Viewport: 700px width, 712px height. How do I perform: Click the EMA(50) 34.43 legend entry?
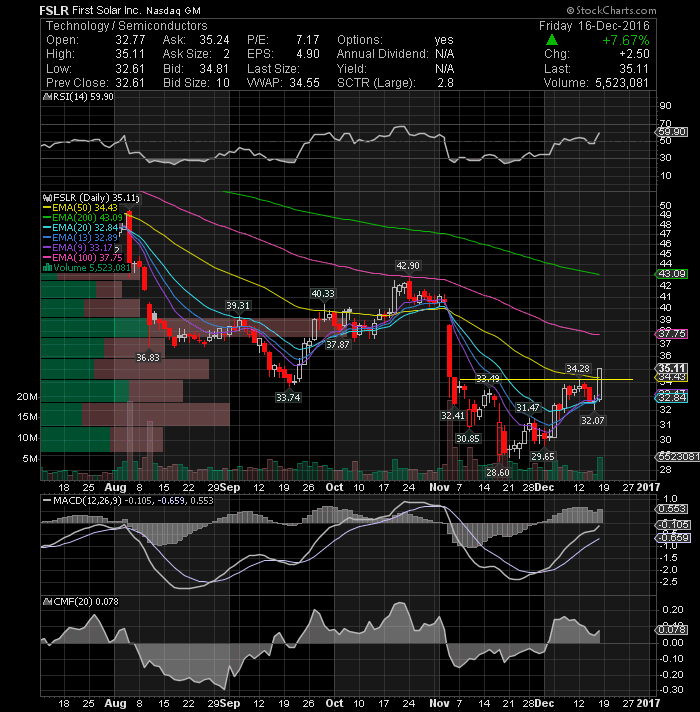tap(84, 208)
